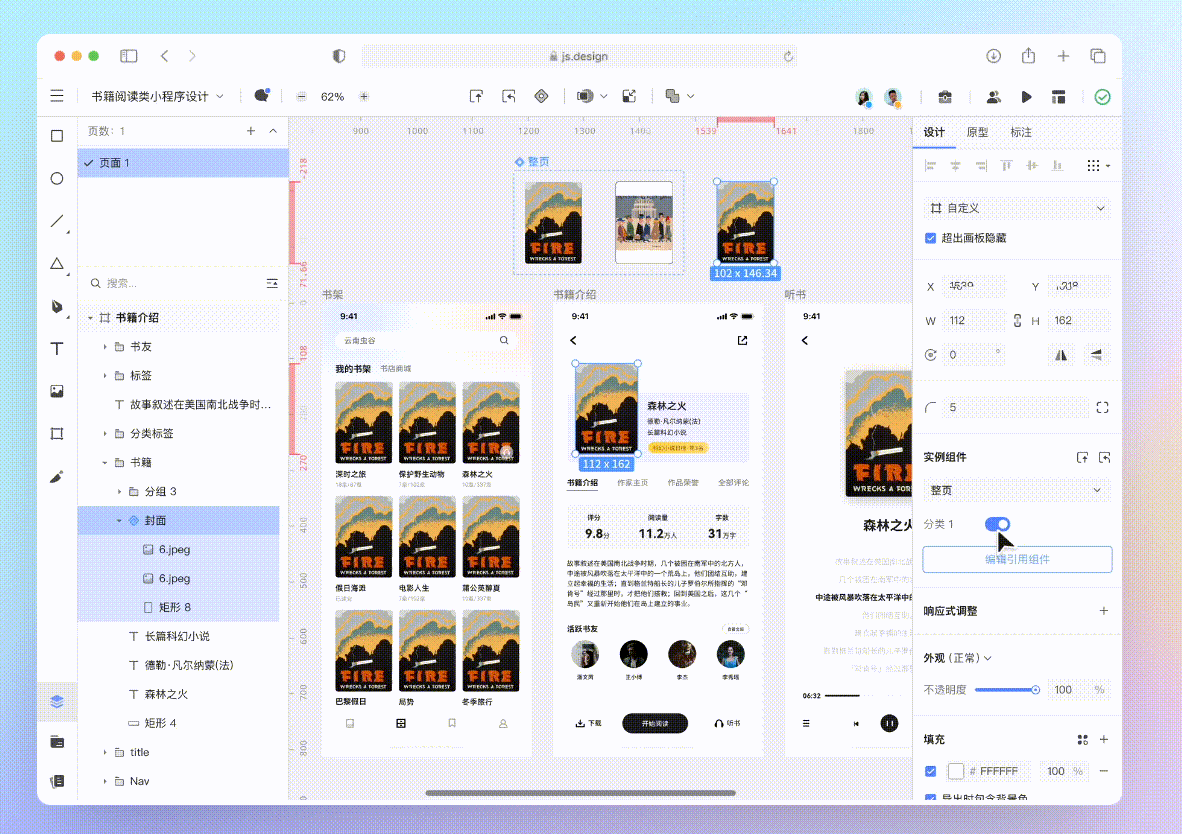
Task: Click the W width field showing 112
Action: tap(973, 320)
